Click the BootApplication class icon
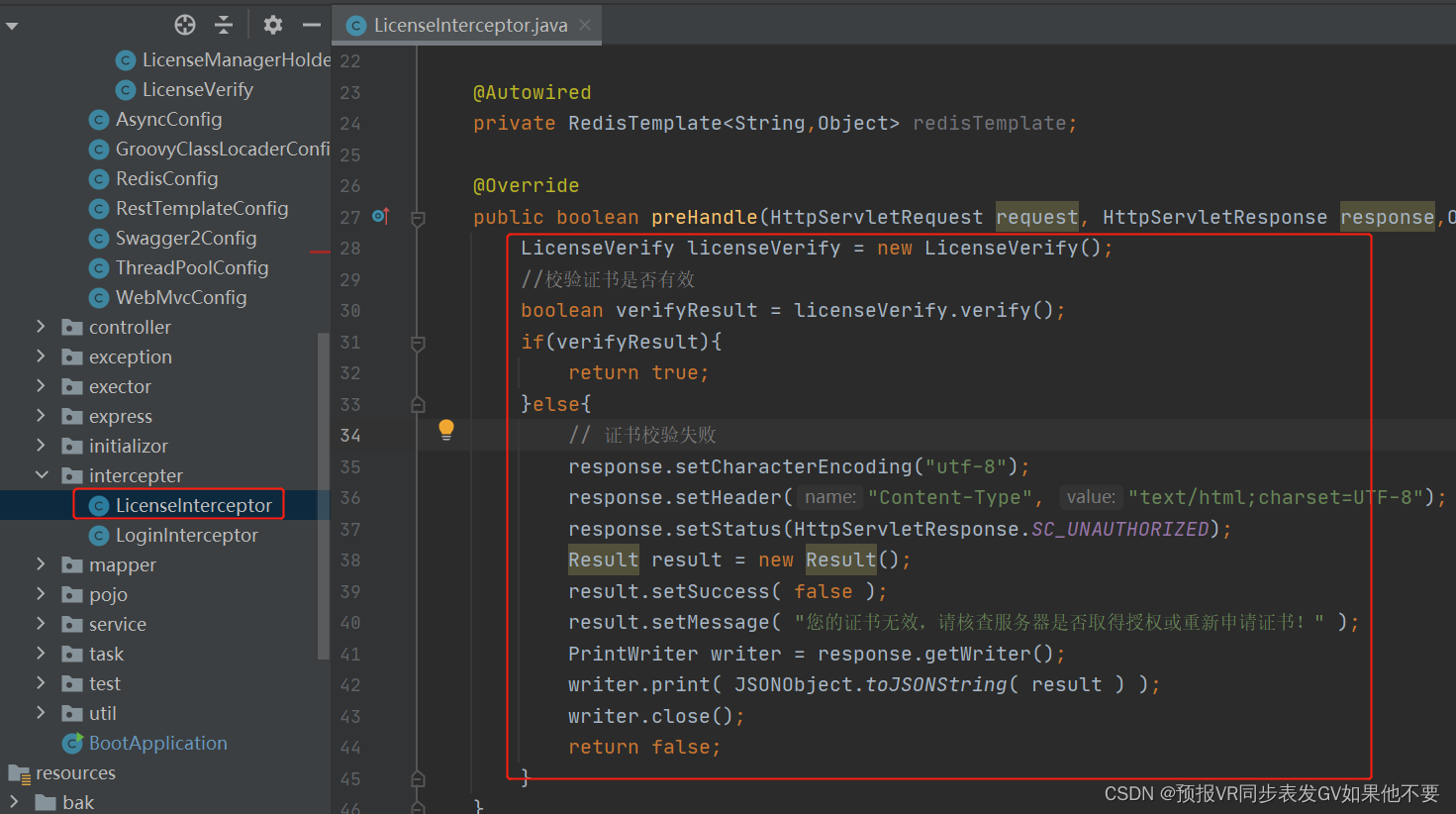The image size is (1456, 814). (x=71, y=743)
